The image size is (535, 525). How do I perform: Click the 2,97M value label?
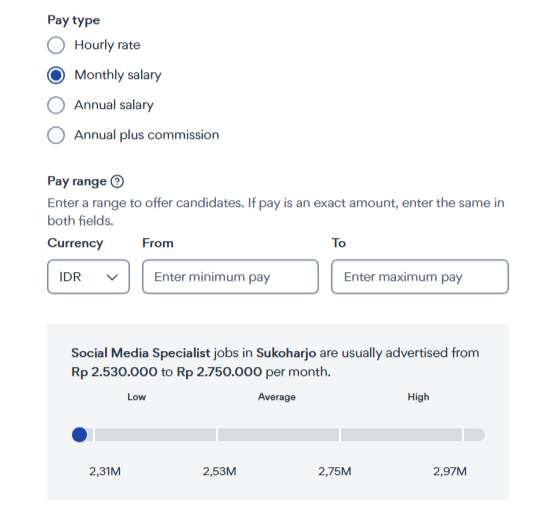pos(450,471)
